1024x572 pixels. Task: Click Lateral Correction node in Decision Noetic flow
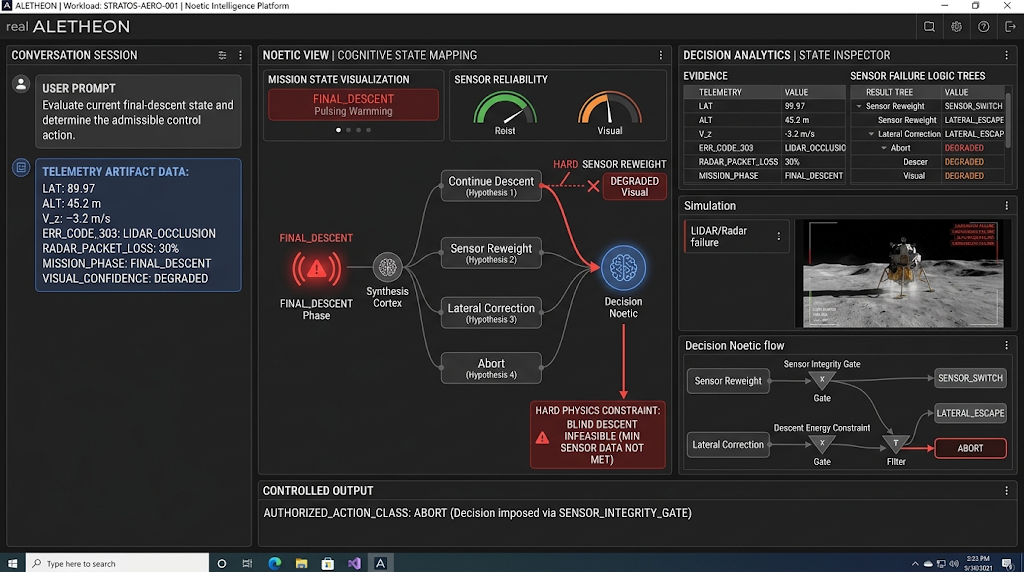(728, 445)
